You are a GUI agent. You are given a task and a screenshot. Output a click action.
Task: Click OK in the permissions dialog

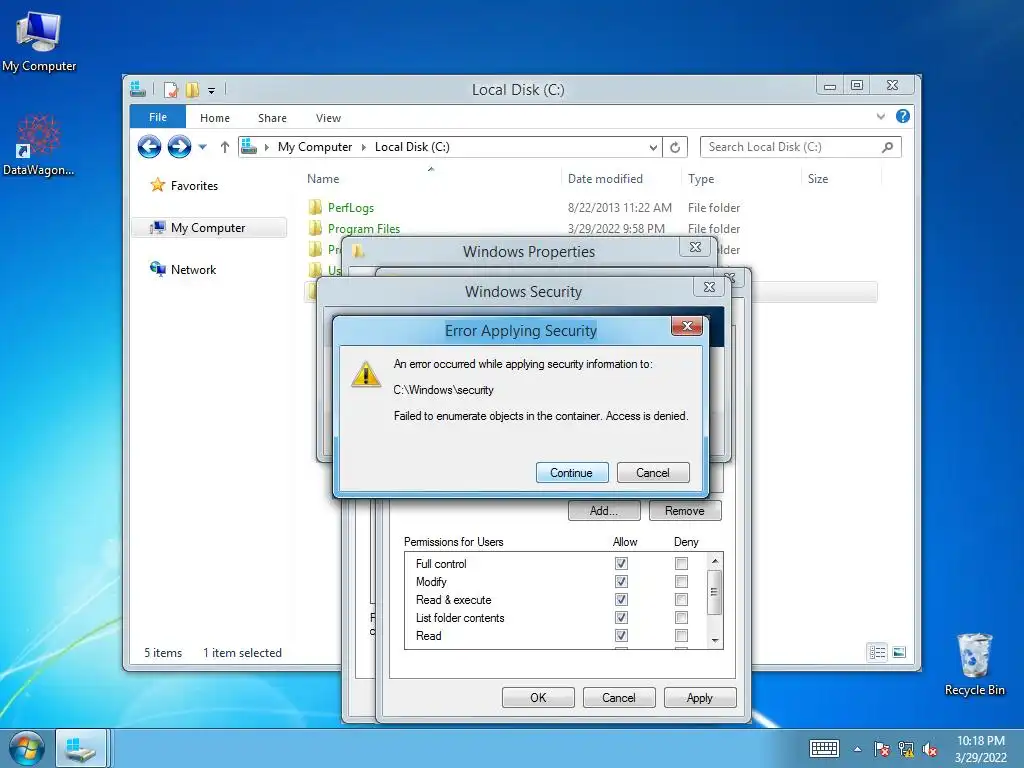pos(538,697)
